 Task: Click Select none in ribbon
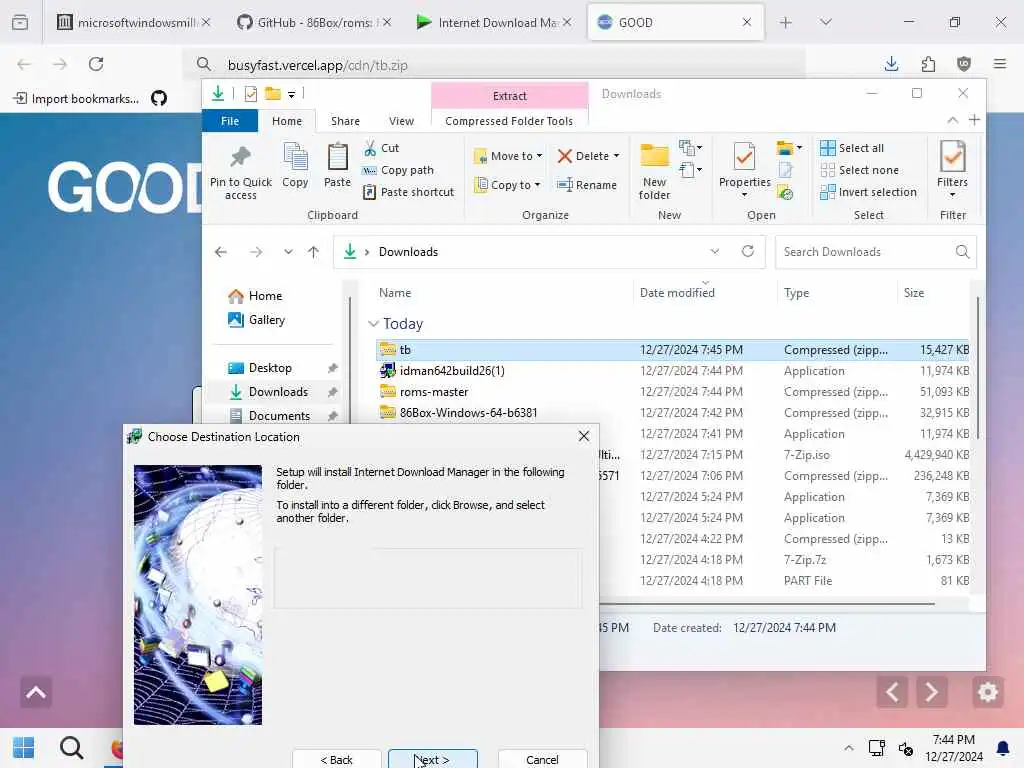pyautogui.click(x=859, y=170)
